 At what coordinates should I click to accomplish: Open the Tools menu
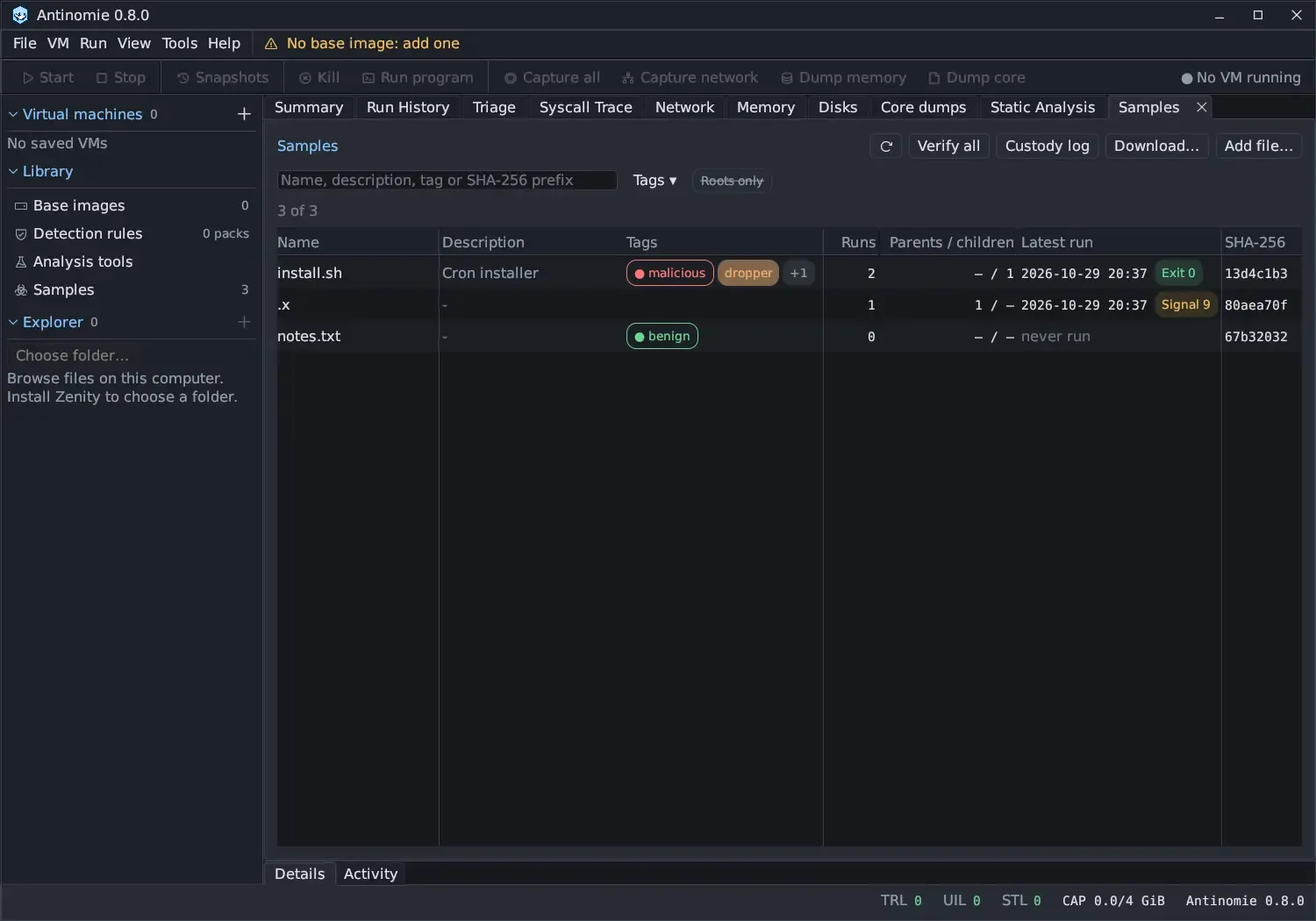tap(180, 44)
